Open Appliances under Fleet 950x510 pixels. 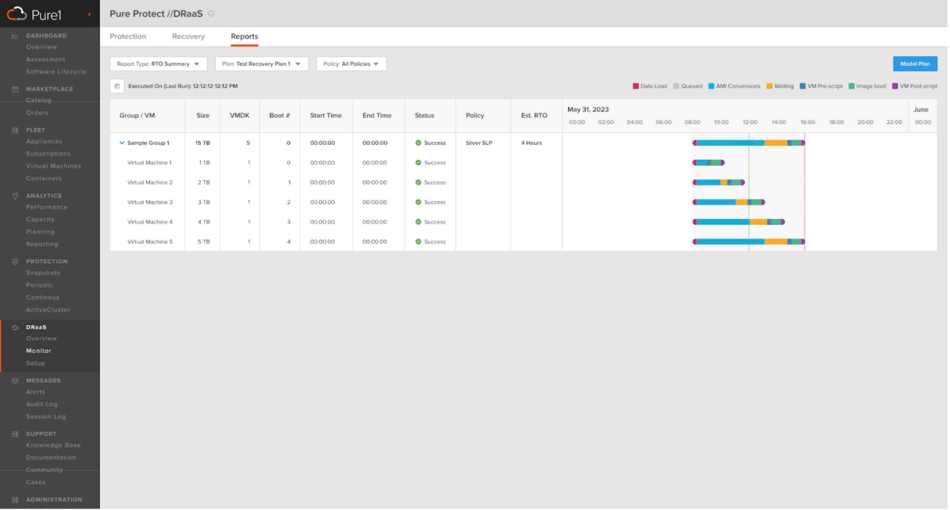(44, 142)
